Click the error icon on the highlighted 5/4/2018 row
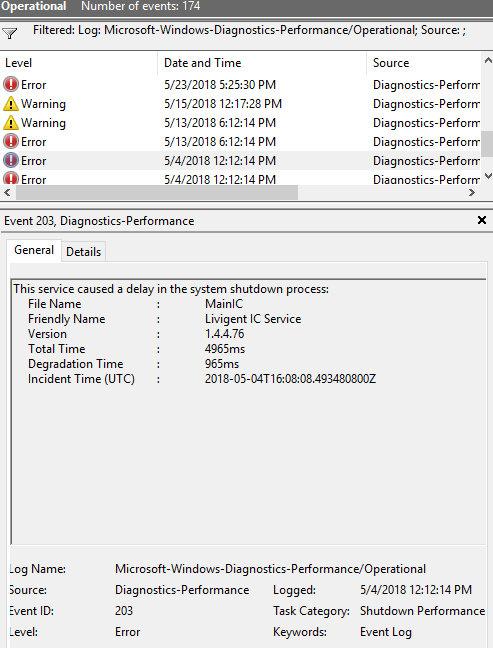493x648 pixels. pos(11,160)
